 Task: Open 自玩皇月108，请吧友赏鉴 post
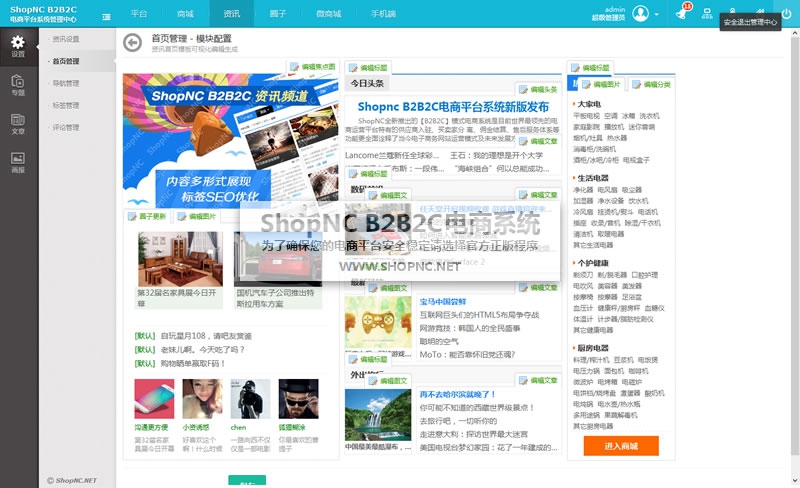click(206, 336)
